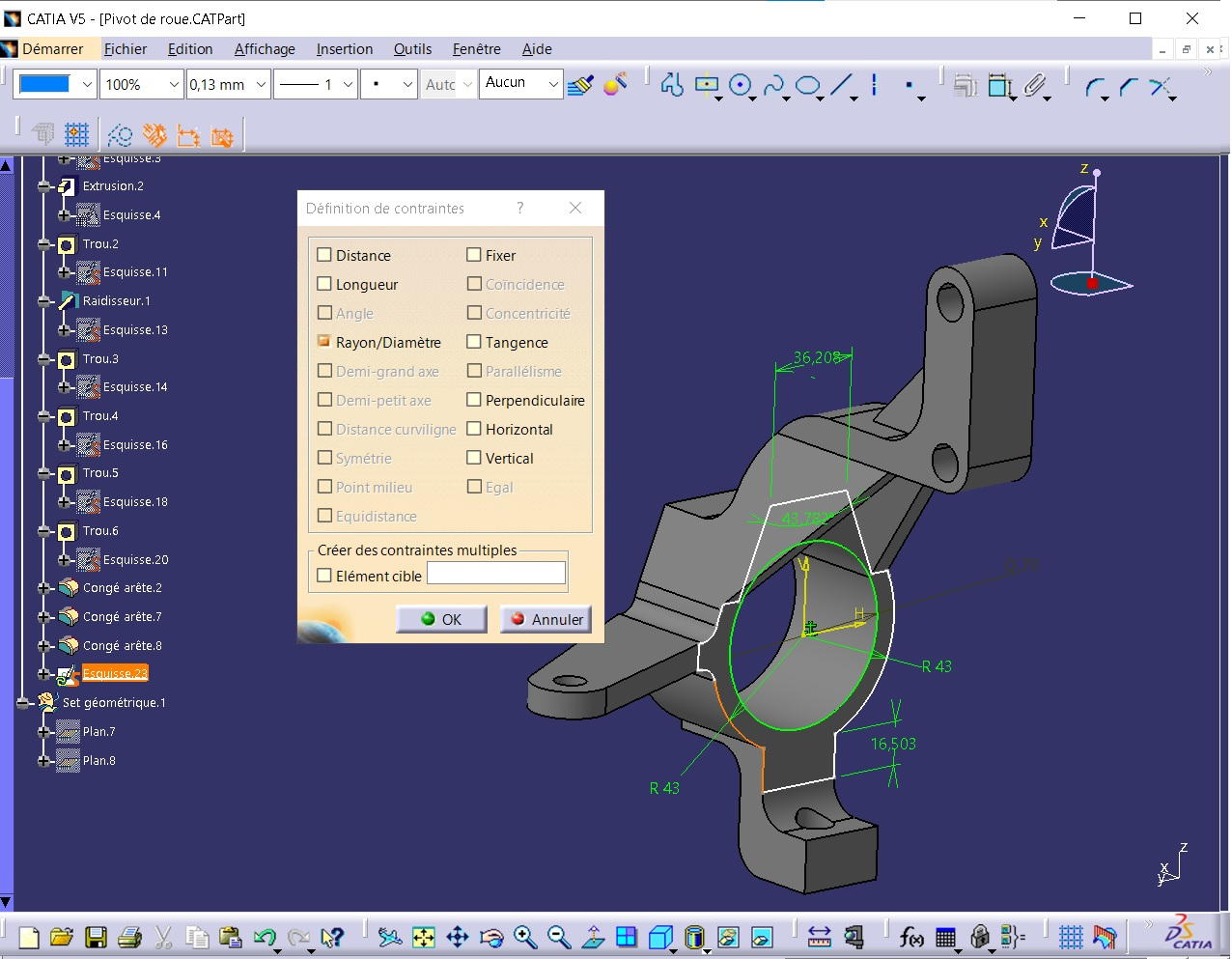Select the Spline sketch tool

click(773, 85)
